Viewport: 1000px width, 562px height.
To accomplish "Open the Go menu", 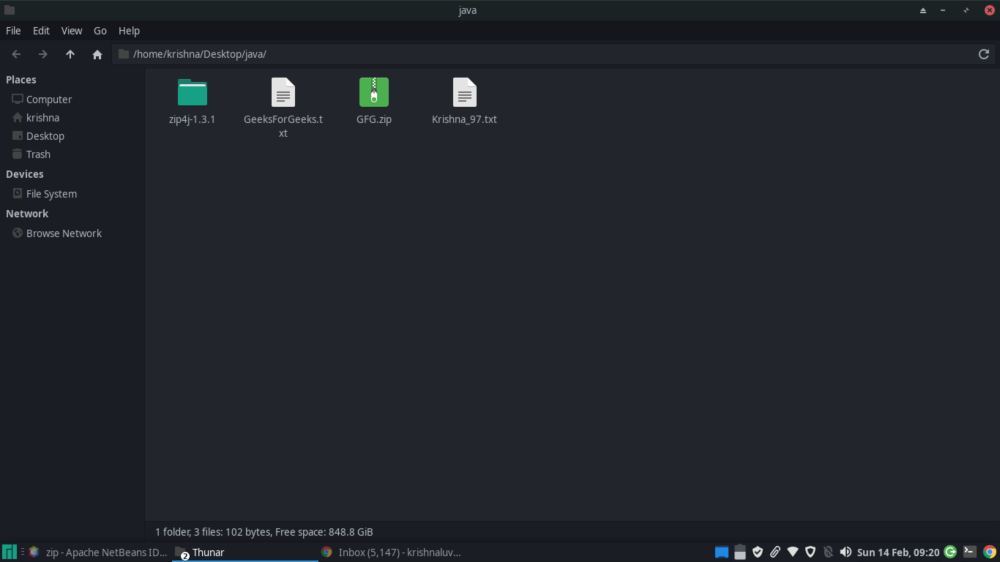I will [100, 31].
